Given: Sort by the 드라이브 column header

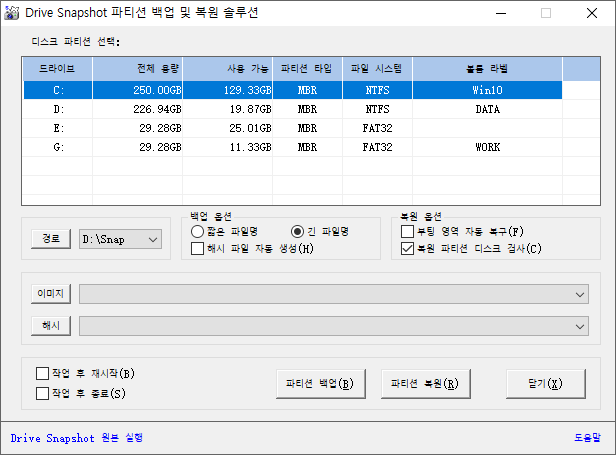Looking at the screenshot, I should coord(57,69).
